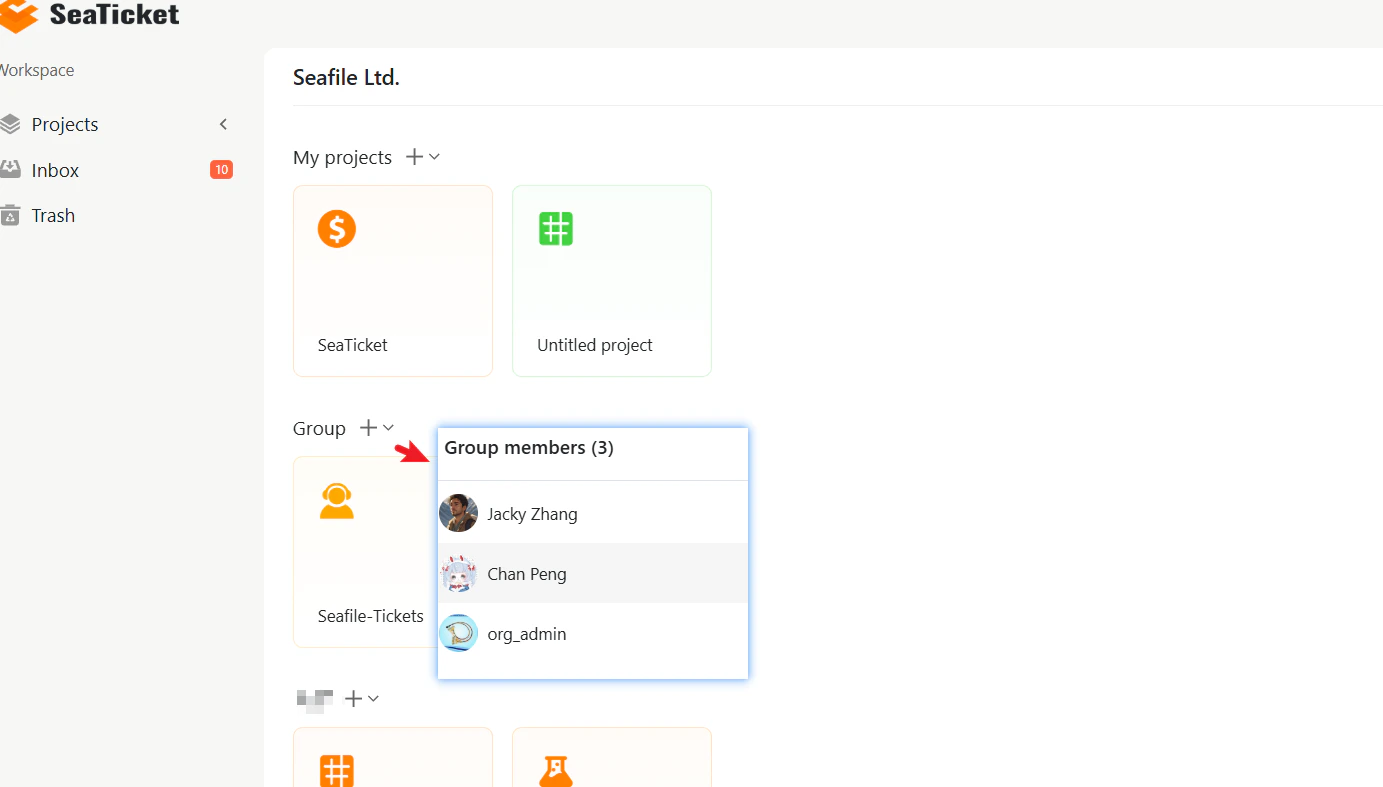The image size is (1383, 787).
Task: Expand dropdown arrow beside the blurred group
Action: 373,699
